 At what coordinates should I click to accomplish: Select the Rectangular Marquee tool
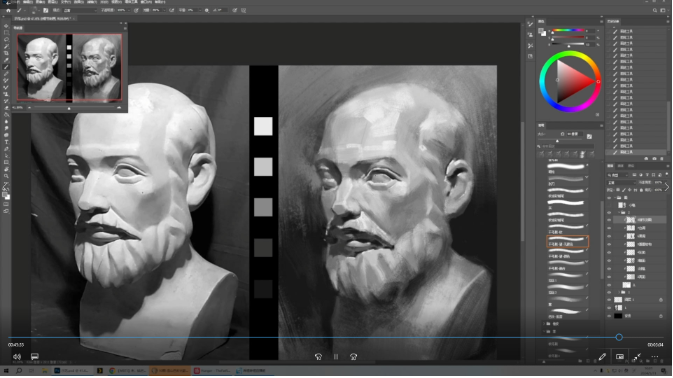pos(6,33)
